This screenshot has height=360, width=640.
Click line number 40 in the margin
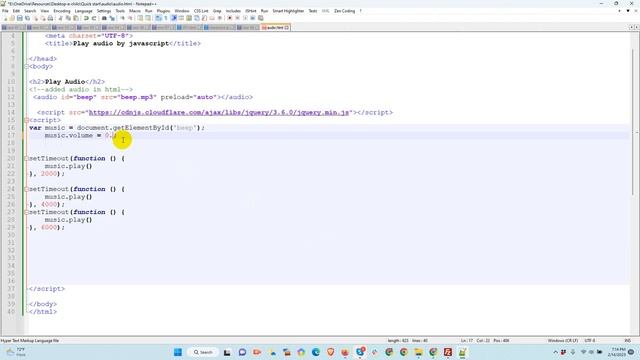pyautogui.click(x=11, y=311)
